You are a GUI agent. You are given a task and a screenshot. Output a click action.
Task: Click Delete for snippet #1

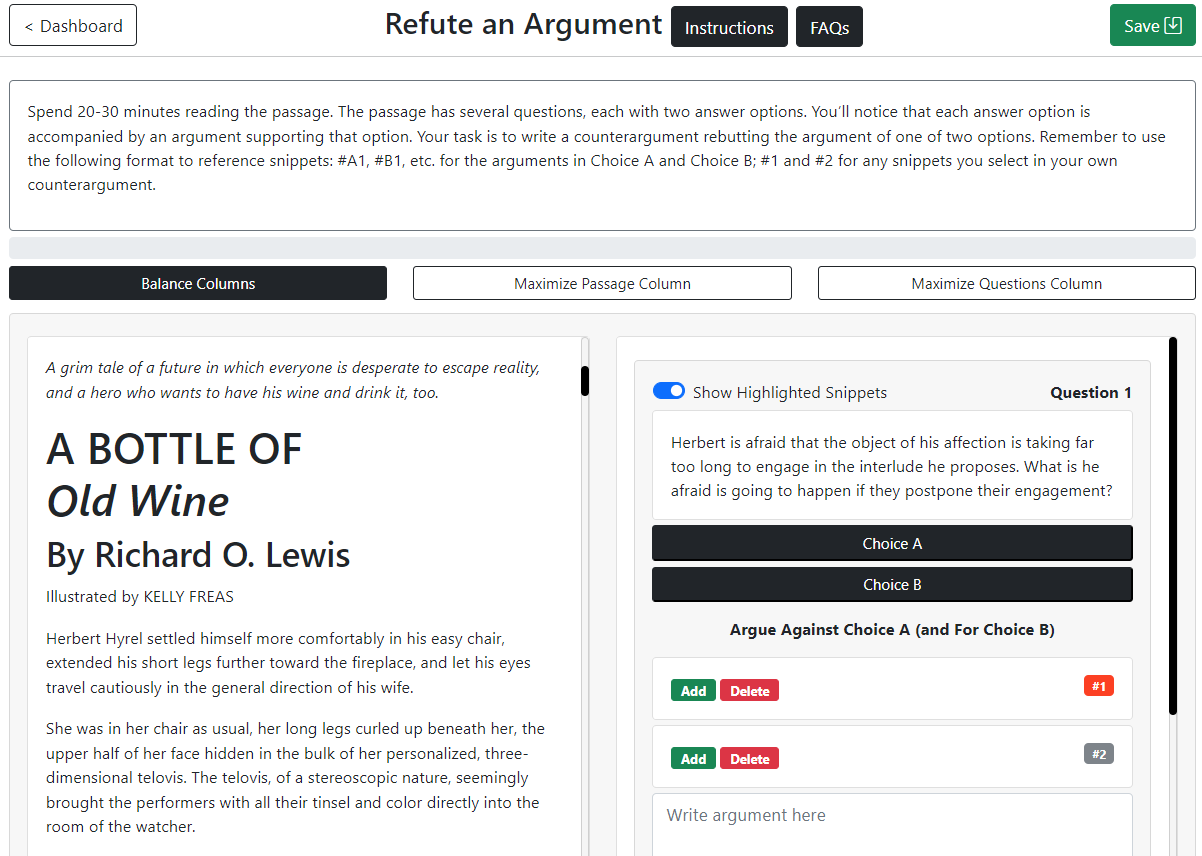click(749, 691)
